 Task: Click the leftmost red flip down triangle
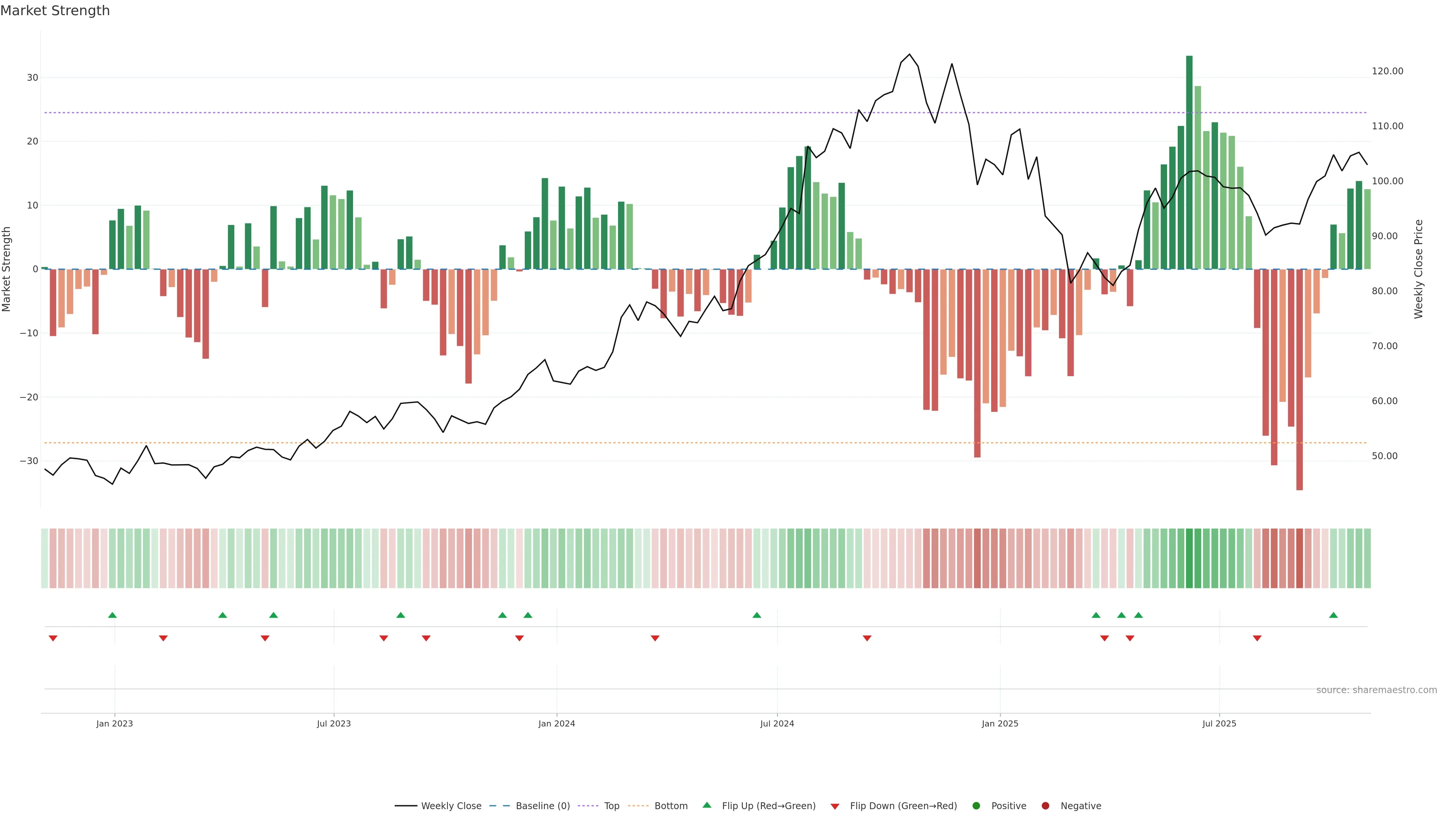[53, 638]
